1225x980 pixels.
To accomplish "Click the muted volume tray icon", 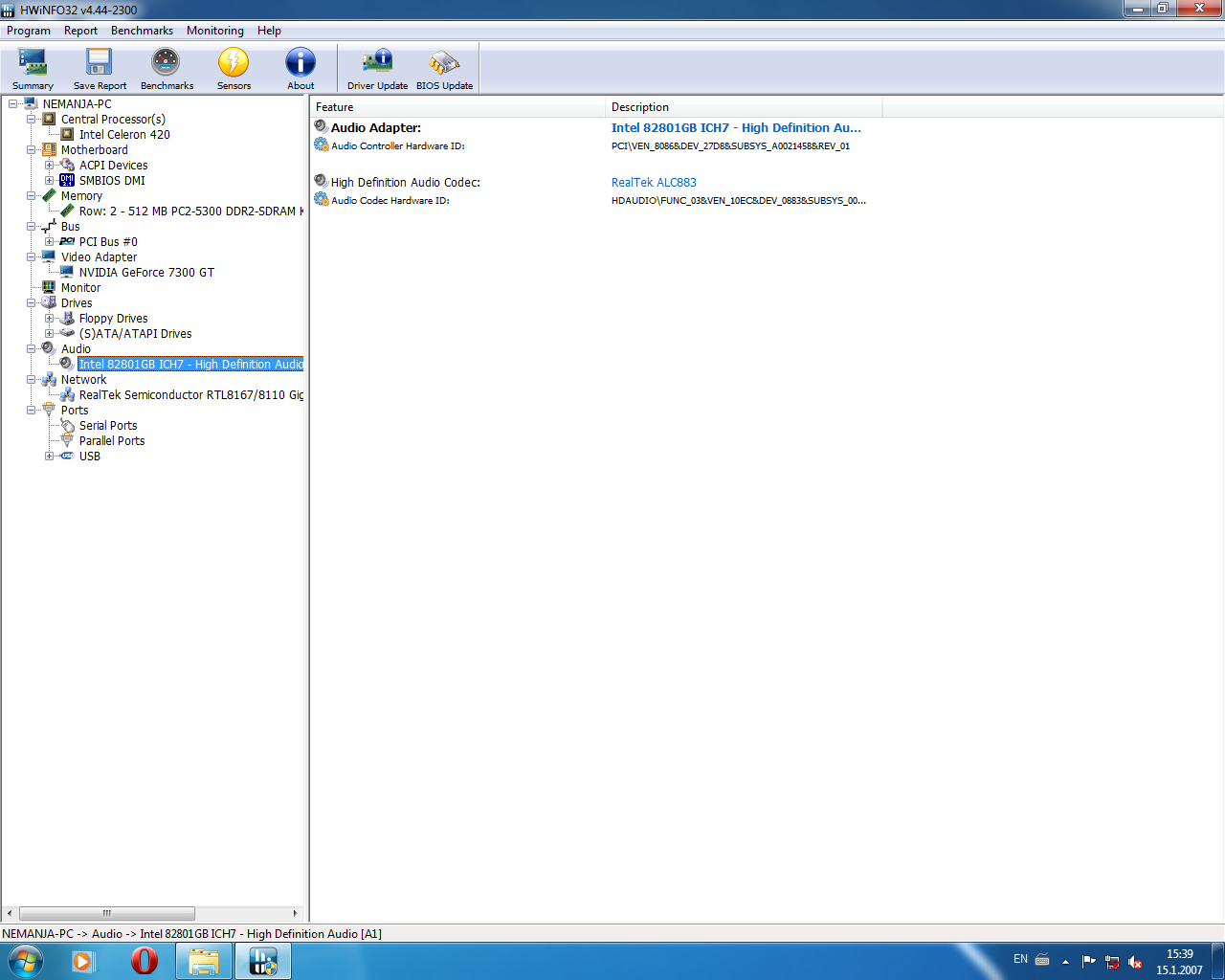I will click(x=1135, y=962).
